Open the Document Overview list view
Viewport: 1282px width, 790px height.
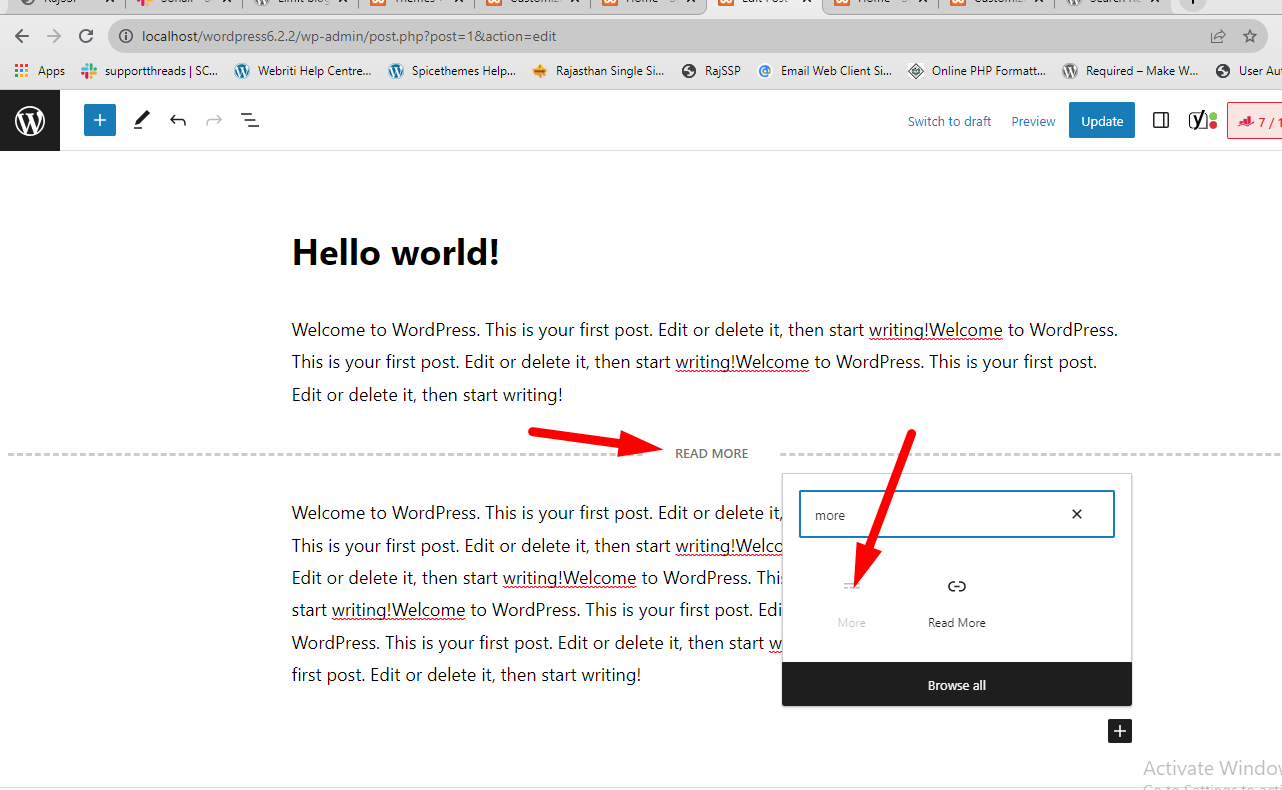tap(250, 121)
